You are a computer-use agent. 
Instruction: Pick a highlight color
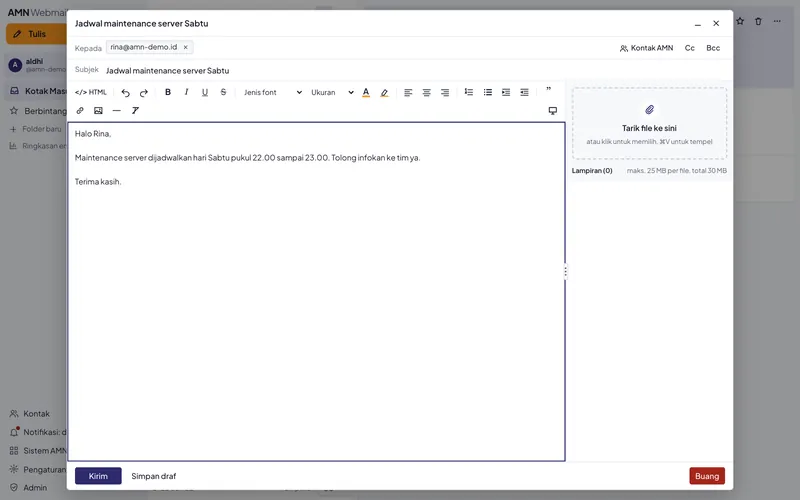click(384, 92)
